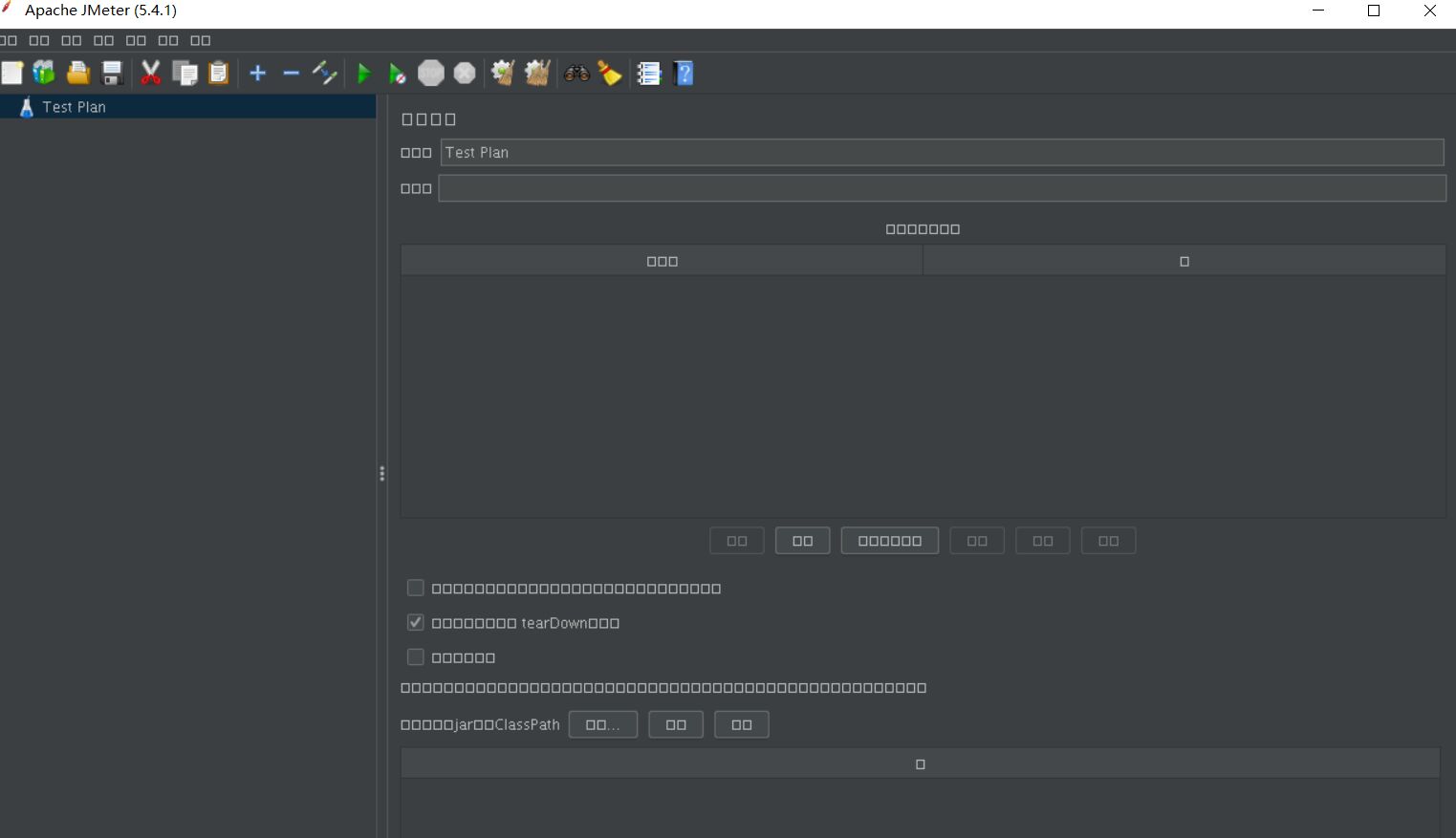Click the disabled Delete button under the variables table
This screenshot has width=1456, height=838.
click(977, 541)
